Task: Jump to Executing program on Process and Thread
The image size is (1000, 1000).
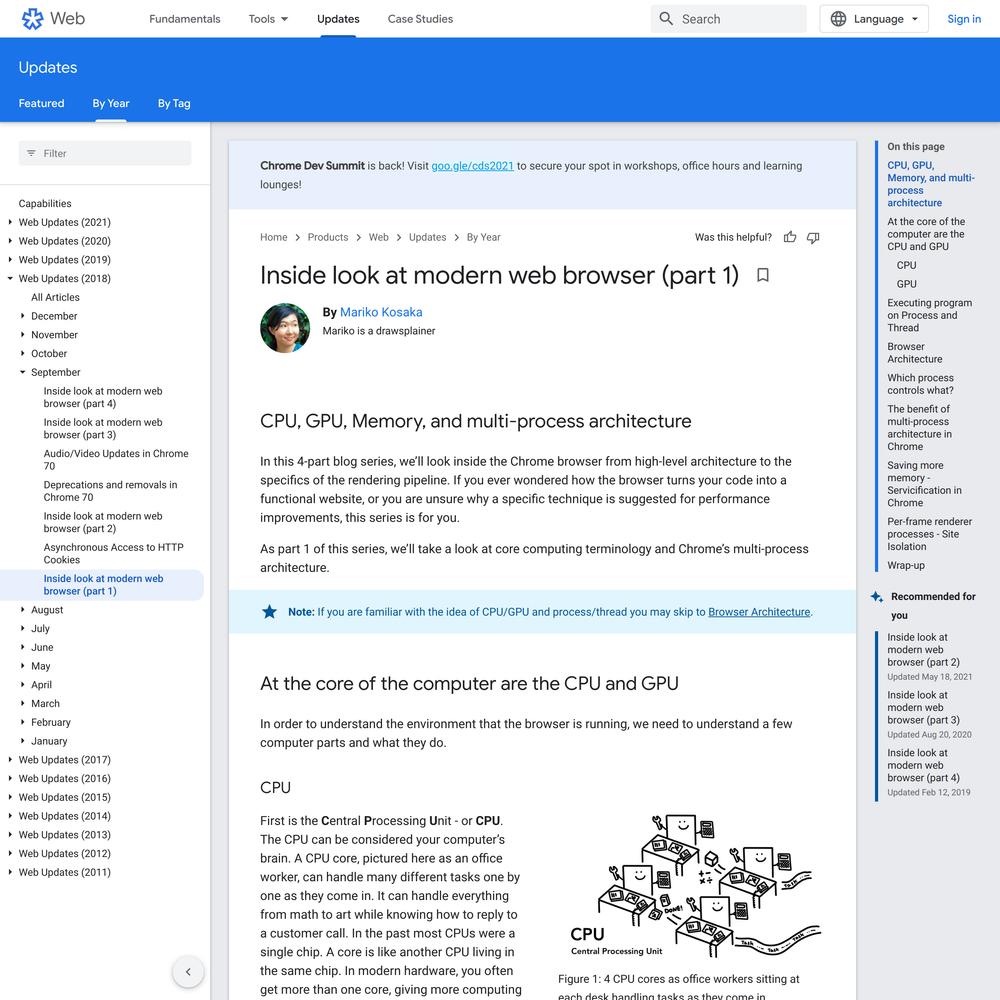Action: [x=929, y=315]
